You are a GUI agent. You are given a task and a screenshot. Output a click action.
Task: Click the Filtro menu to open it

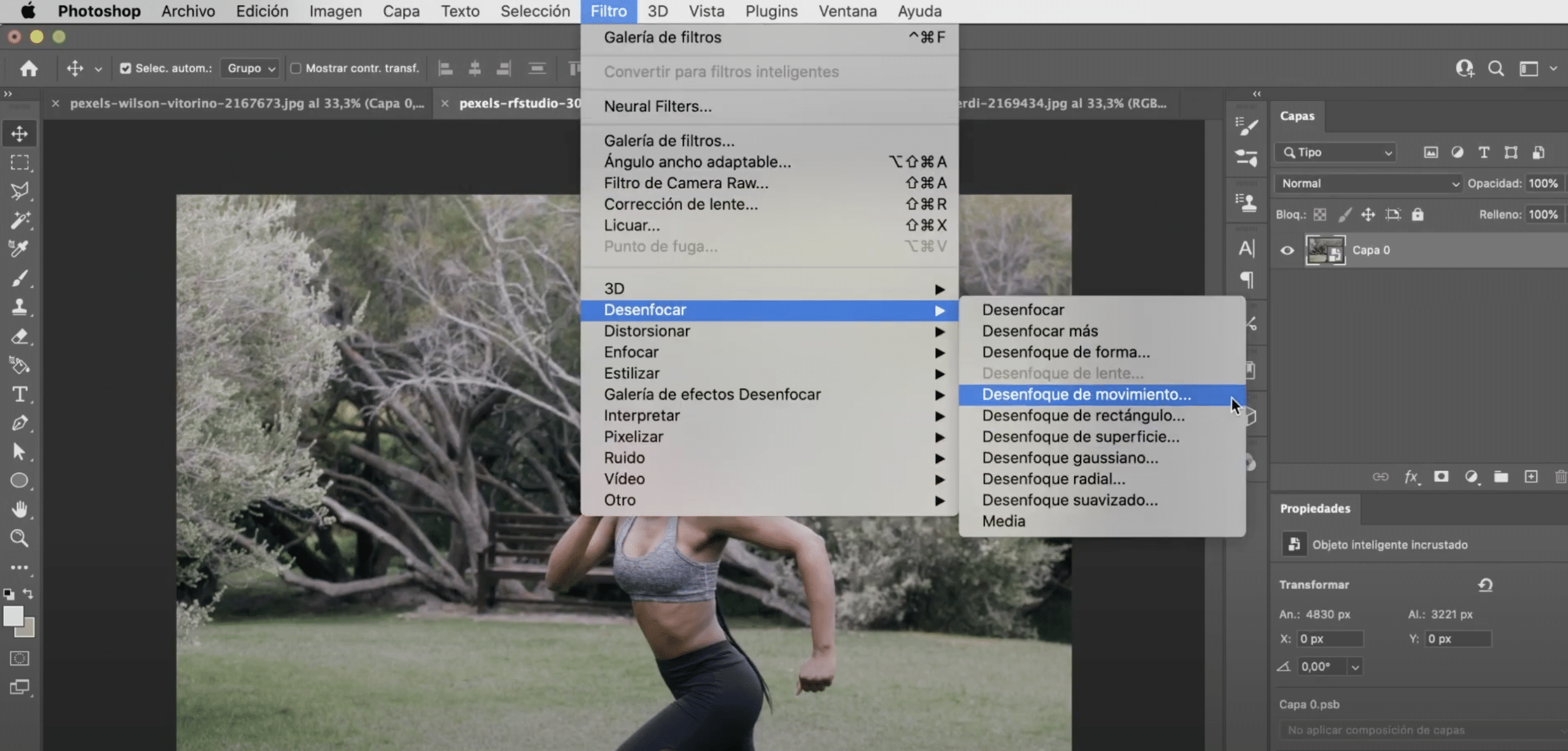[608, 11]
